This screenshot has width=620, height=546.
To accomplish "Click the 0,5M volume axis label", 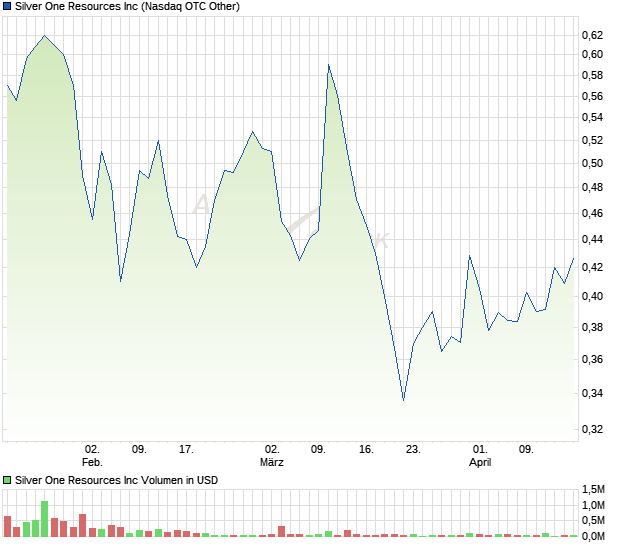I will [593, 521].
